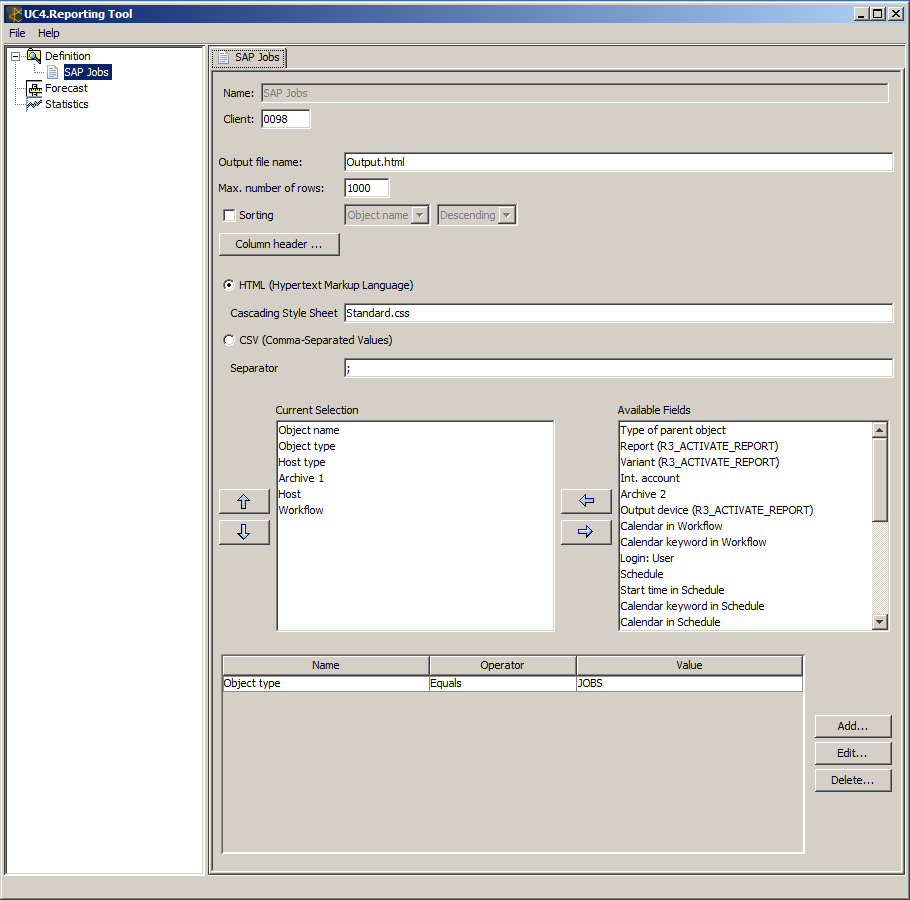Click the Available Fields scroll down arrow
Image resolution: width=910 pixels, height=900 pixels.
tap(880, 622)
